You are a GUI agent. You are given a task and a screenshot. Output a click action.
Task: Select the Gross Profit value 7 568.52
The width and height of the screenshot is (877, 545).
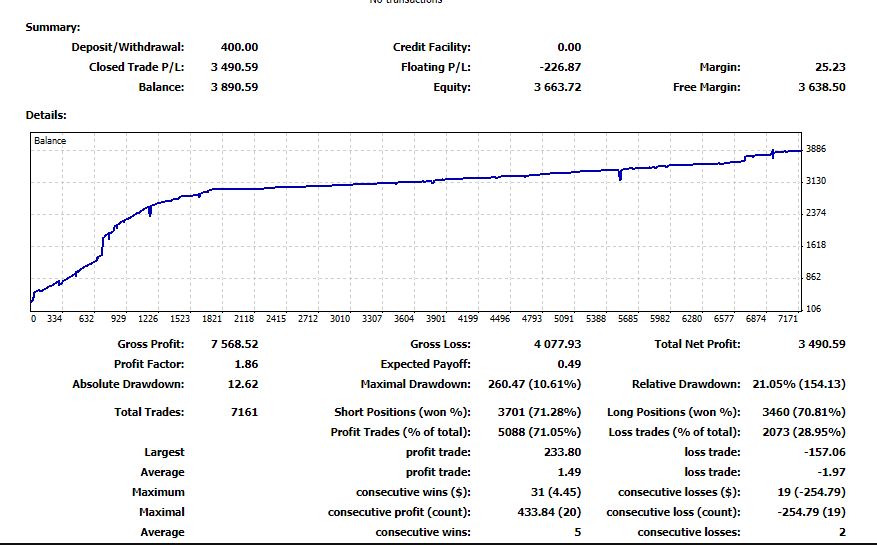point(234,344)
